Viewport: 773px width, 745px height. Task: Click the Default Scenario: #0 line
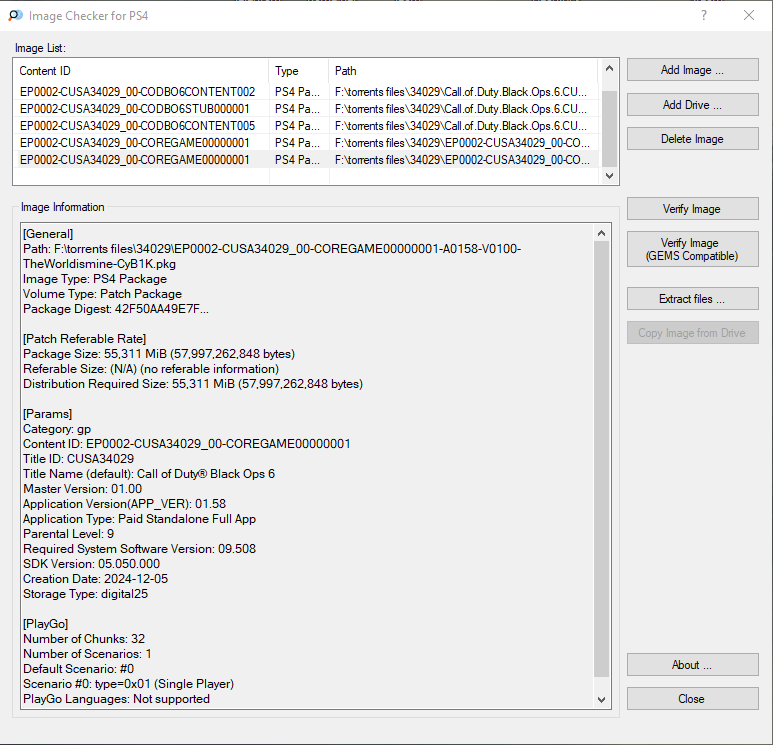pyautogui.click(x=78, y=669)
